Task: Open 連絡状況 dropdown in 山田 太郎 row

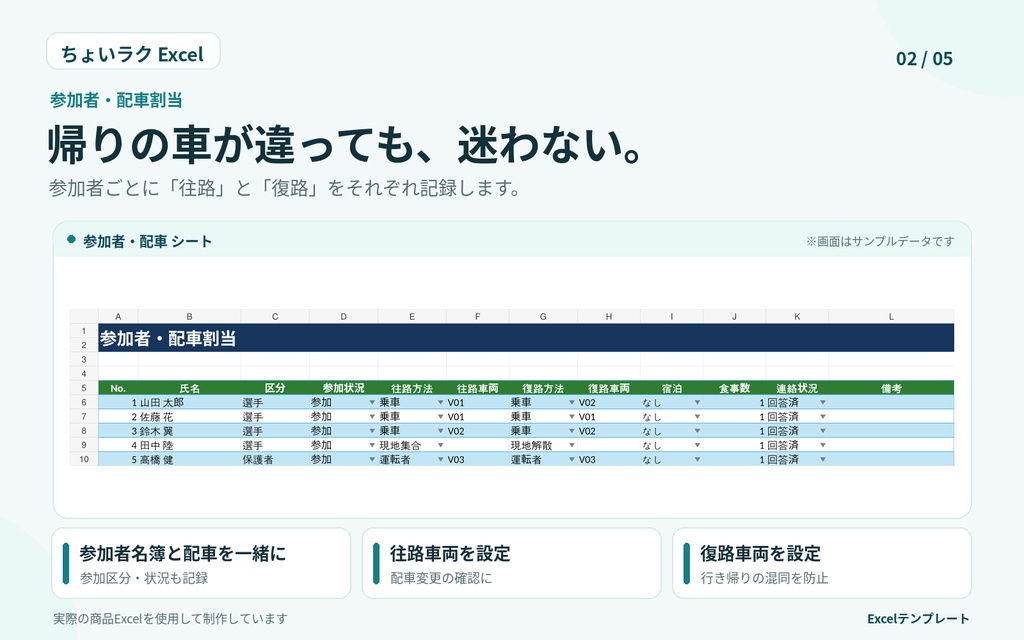Action: [x=823, y=403]
